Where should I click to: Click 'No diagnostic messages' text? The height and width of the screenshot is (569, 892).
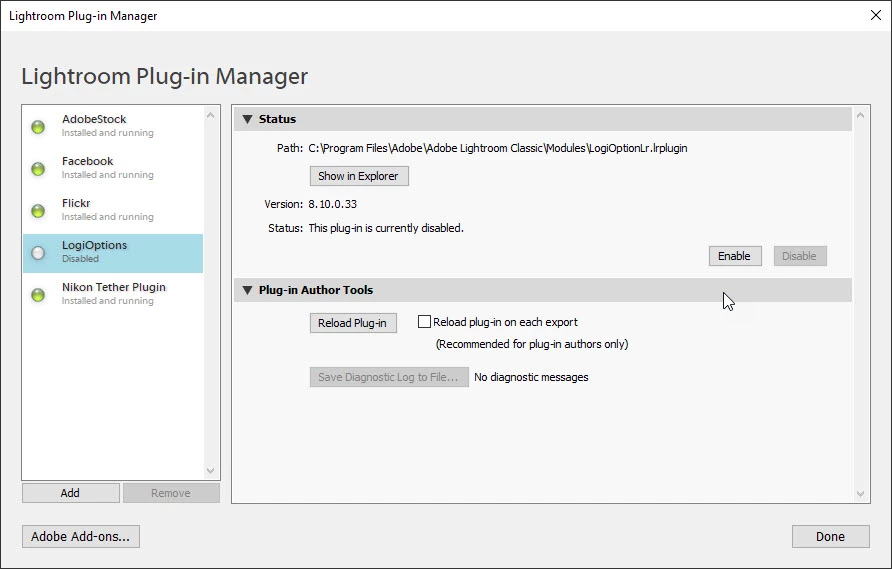(531, 377)
